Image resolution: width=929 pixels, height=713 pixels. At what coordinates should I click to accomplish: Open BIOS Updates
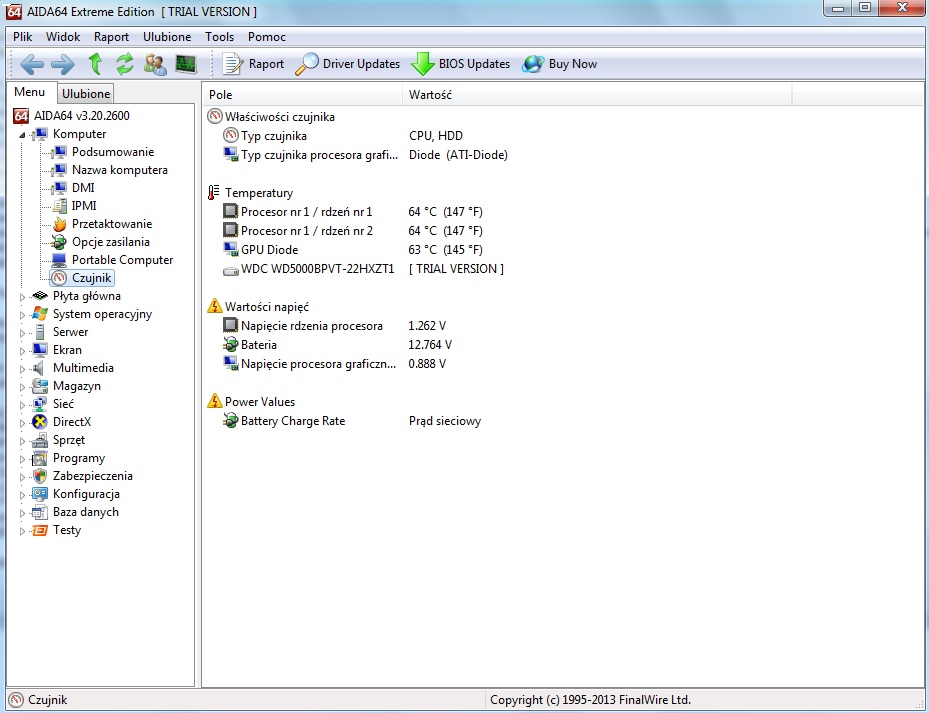tap(461, 64)
